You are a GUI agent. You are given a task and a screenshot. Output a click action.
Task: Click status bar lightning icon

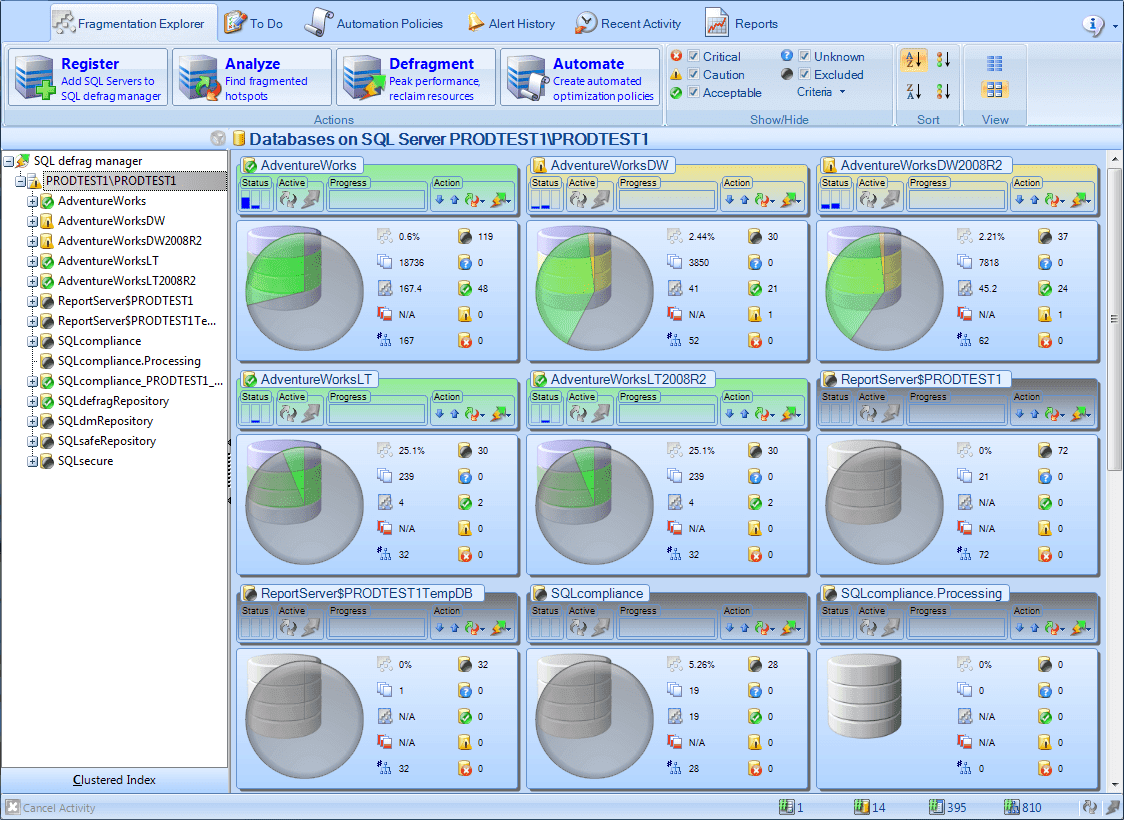tap(1112, 807)
